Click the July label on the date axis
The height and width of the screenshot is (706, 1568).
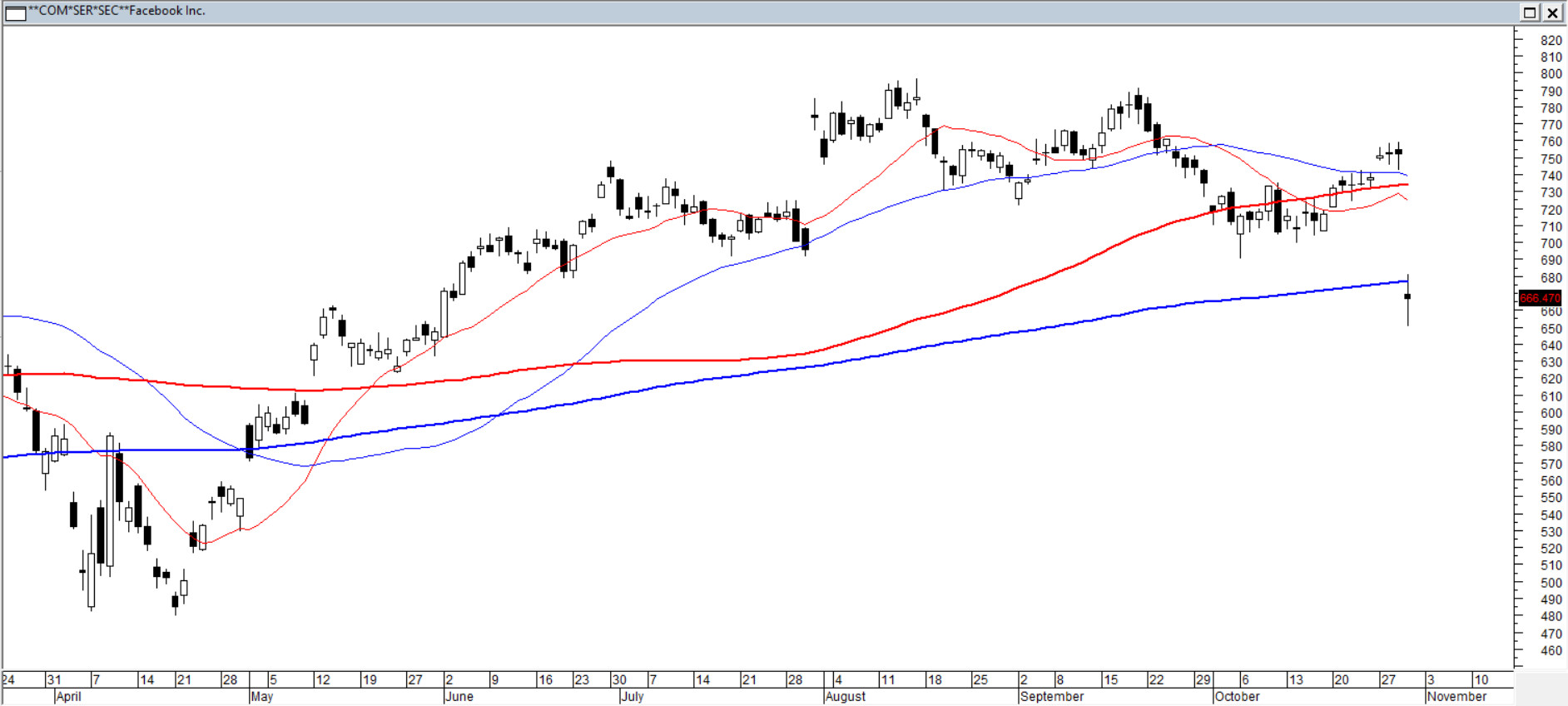(x=633, y=697)
